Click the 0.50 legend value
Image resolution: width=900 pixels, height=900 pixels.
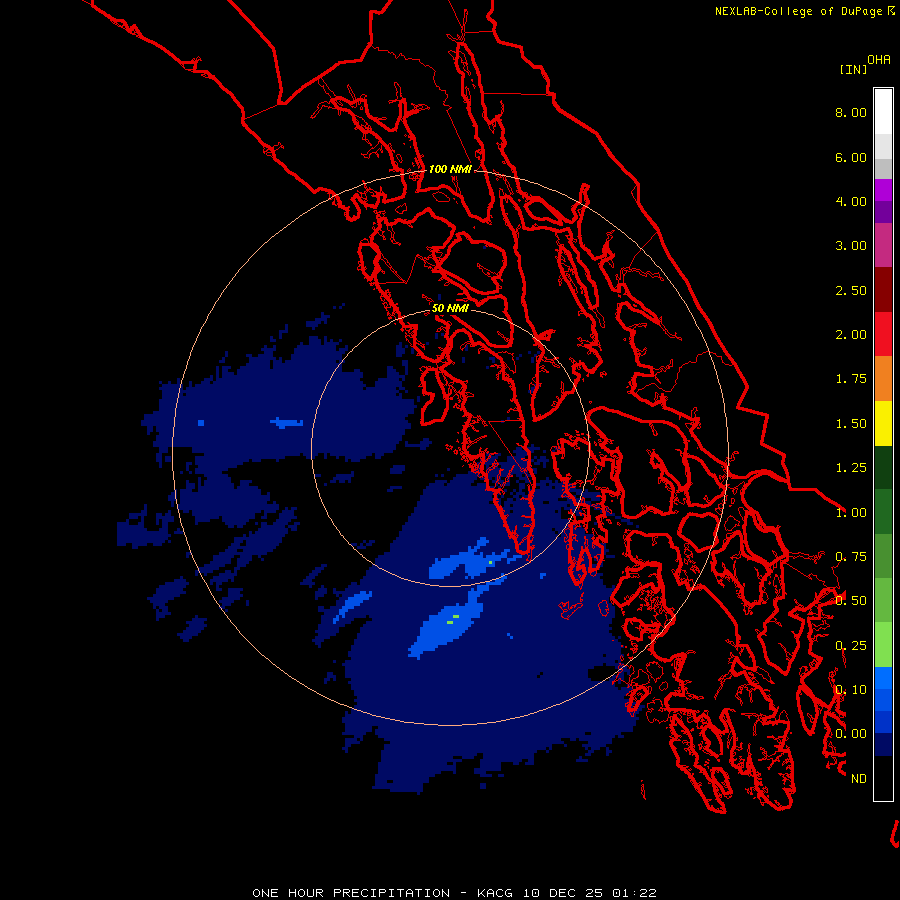(x=851, y=601)
